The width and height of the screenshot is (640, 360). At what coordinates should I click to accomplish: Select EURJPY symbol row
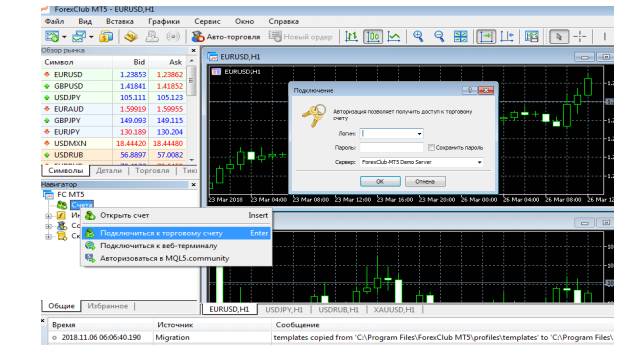(113, 132)
